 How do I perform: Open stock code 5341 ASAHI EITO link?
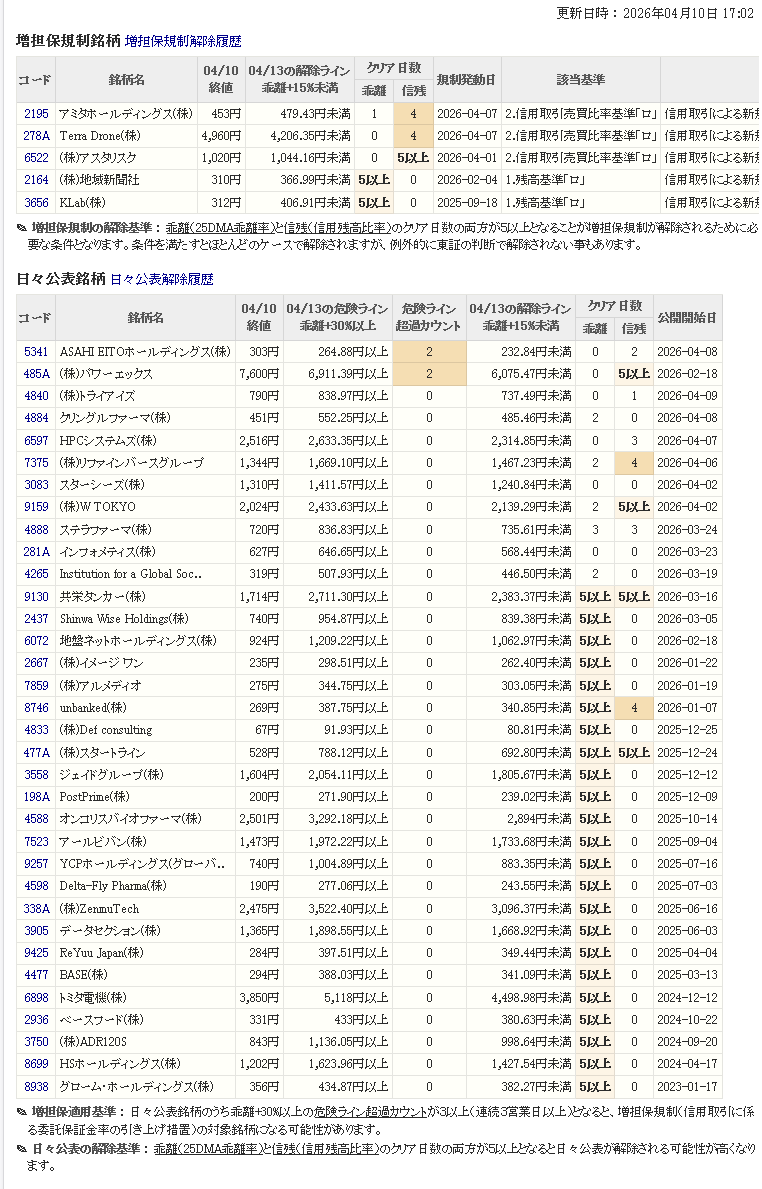point(36,351)
